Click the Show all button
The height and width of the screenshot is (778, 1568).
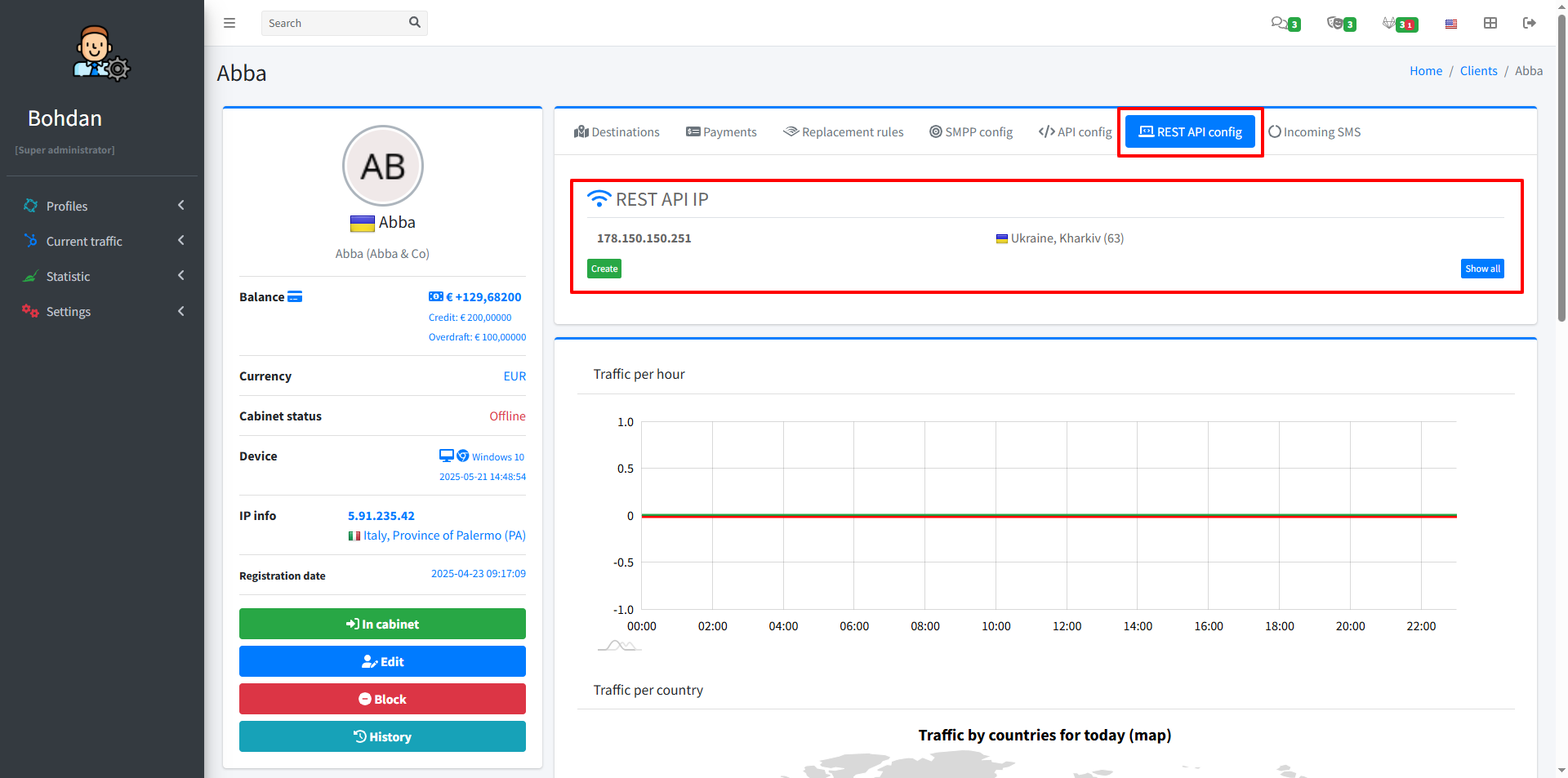(x=1481, y=269)
